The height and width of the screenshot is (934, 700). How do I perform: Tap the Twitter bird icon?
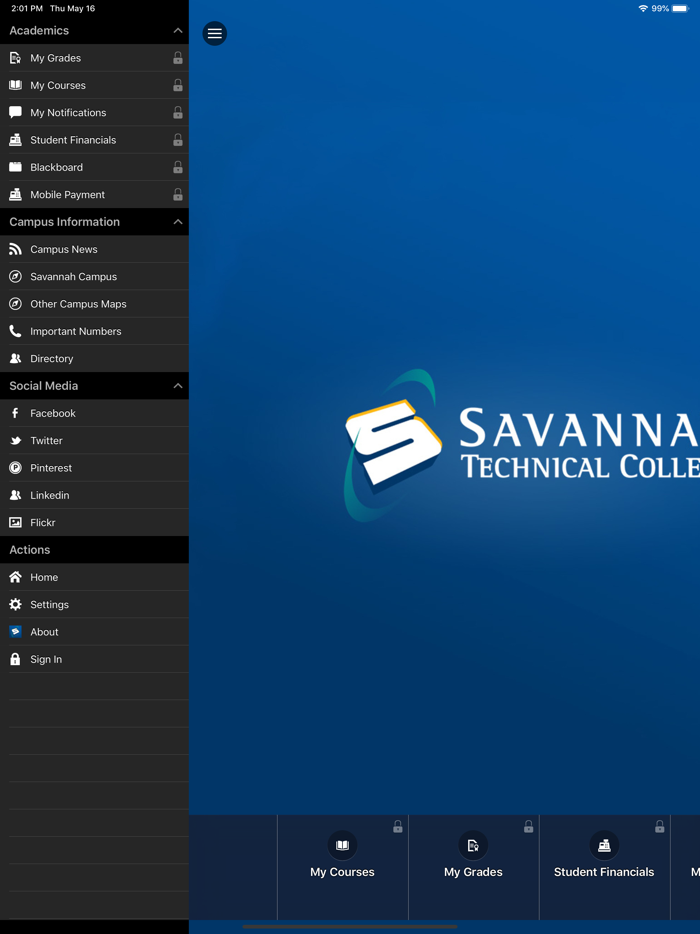point(15,441)
